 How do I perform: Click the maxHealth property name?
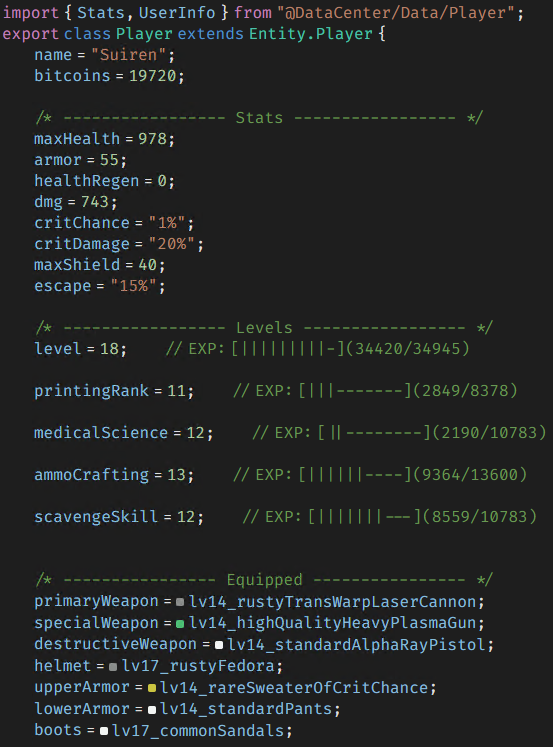click(x=77, y=139)
